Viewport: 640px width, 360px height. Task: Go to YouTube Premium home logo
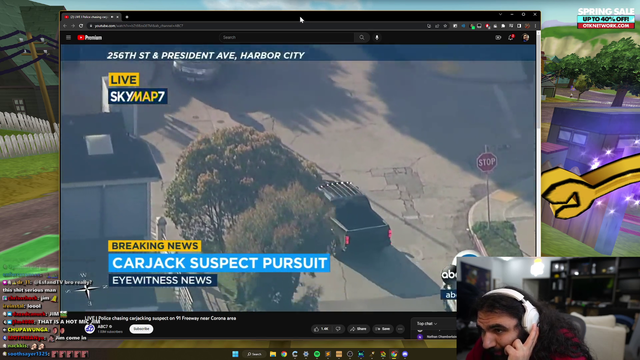[90, 38]
